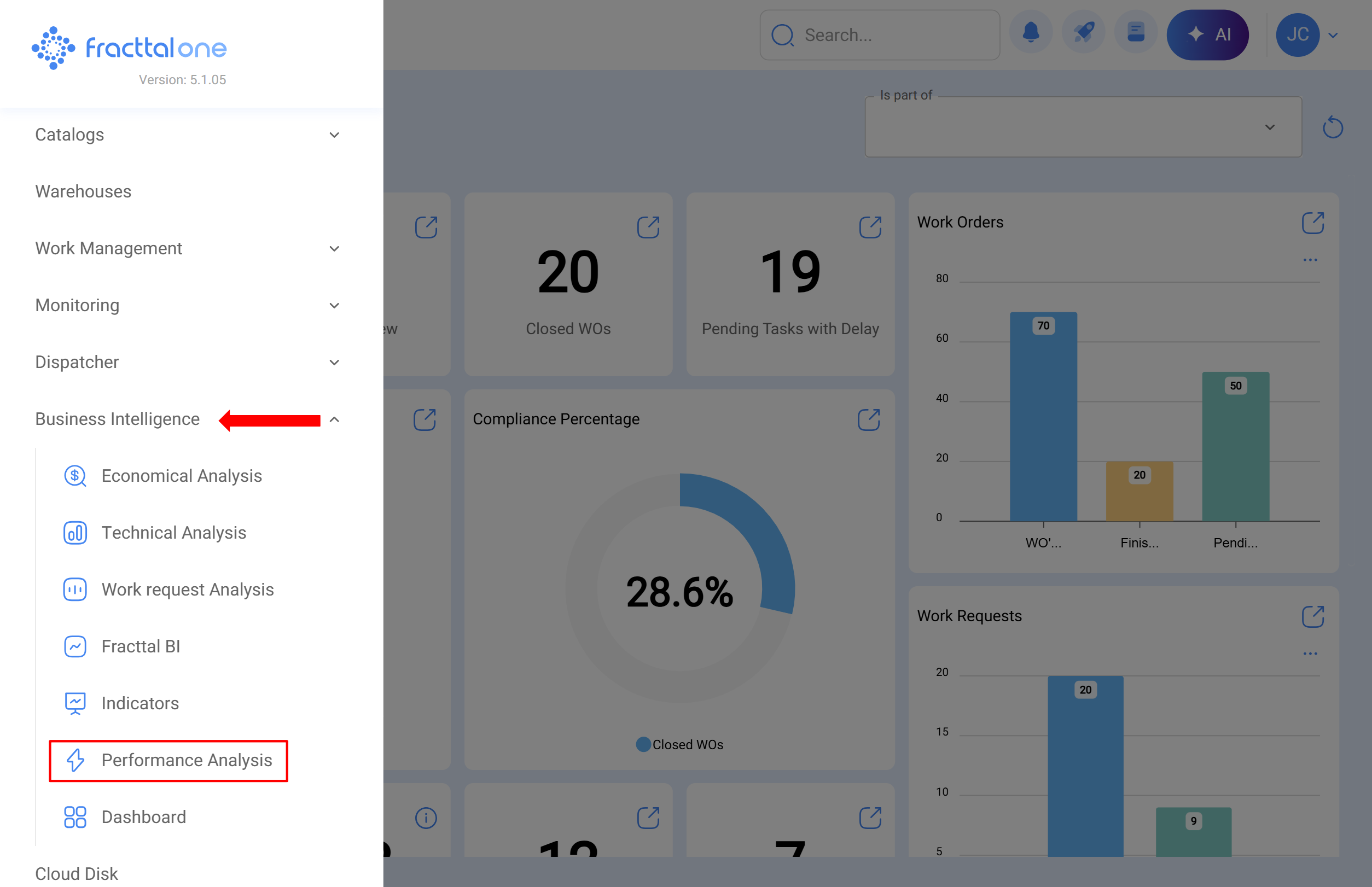The width and height of the screenshot is (1372, 887).
Task: Open Fracttal BI menu entry
Action: click(141, 646)
